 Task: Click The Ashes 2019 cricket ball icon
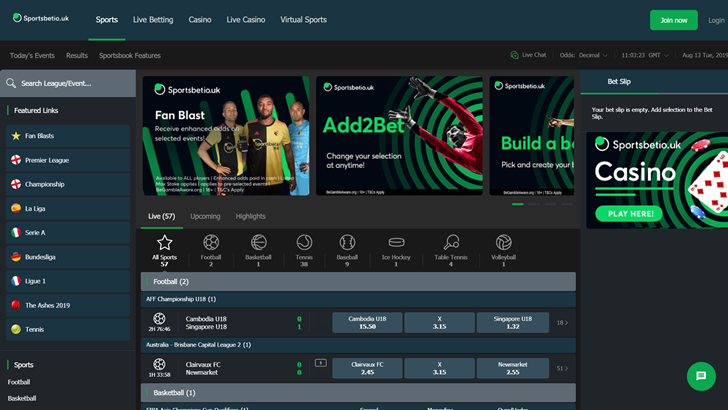click(x=16, y=305)
